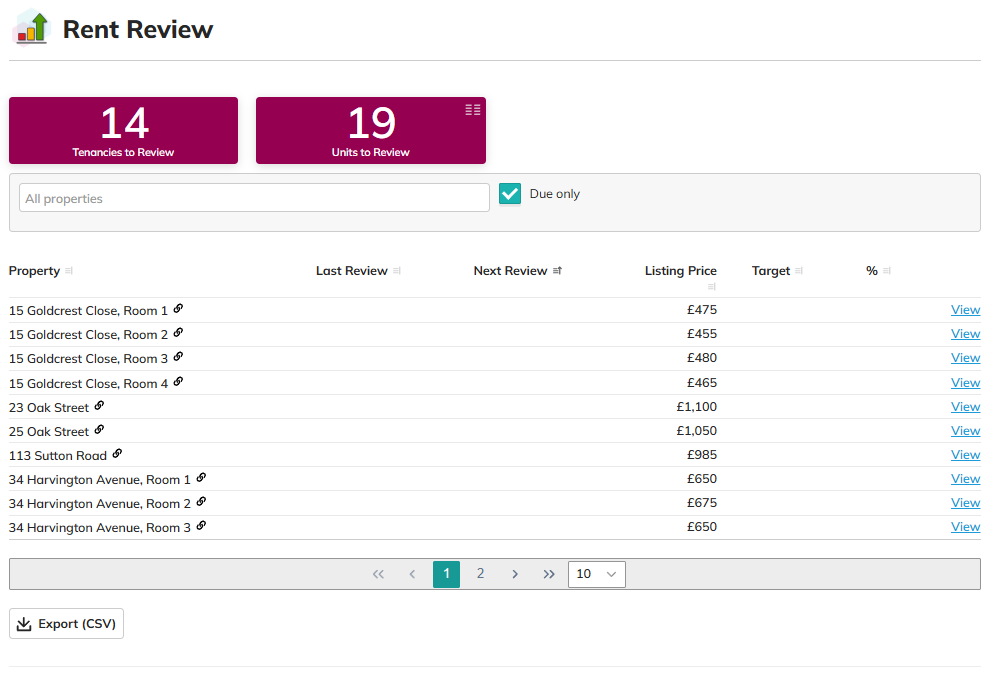Click link icon next to 34 Harvington Avenue, Room 2
The height and width of the screenshot is (675, 993).
pyautogui.click(x=201, y=502)
